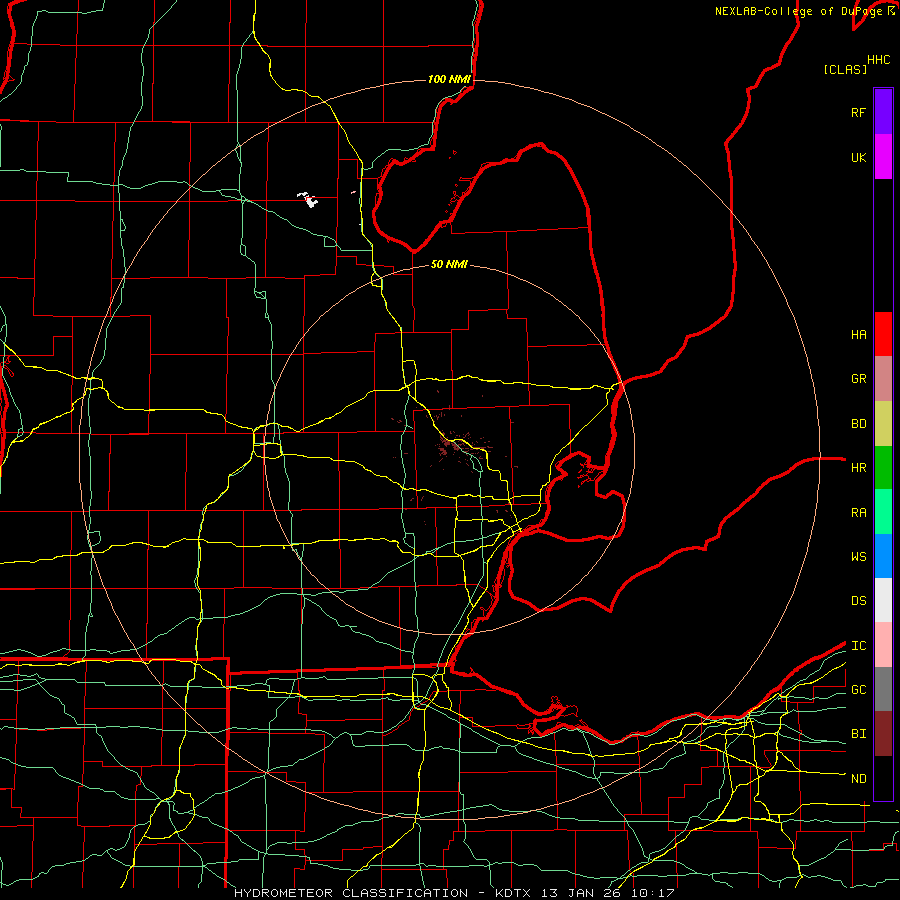Click the 50 NMI range ring label
This screenshot has width=900, height=900.
(449, 265)
